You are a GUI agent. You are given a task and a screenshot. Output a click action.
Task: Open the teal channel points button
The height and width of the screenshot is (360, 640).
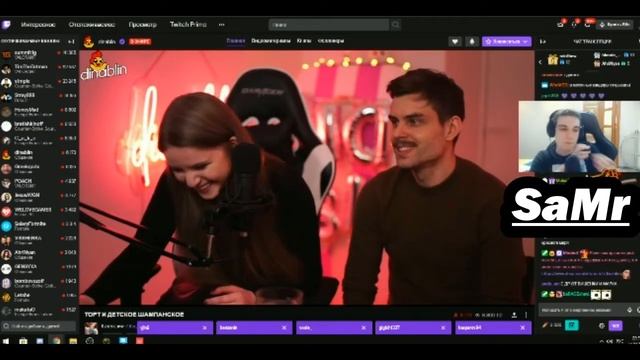[x=572, y=325]
